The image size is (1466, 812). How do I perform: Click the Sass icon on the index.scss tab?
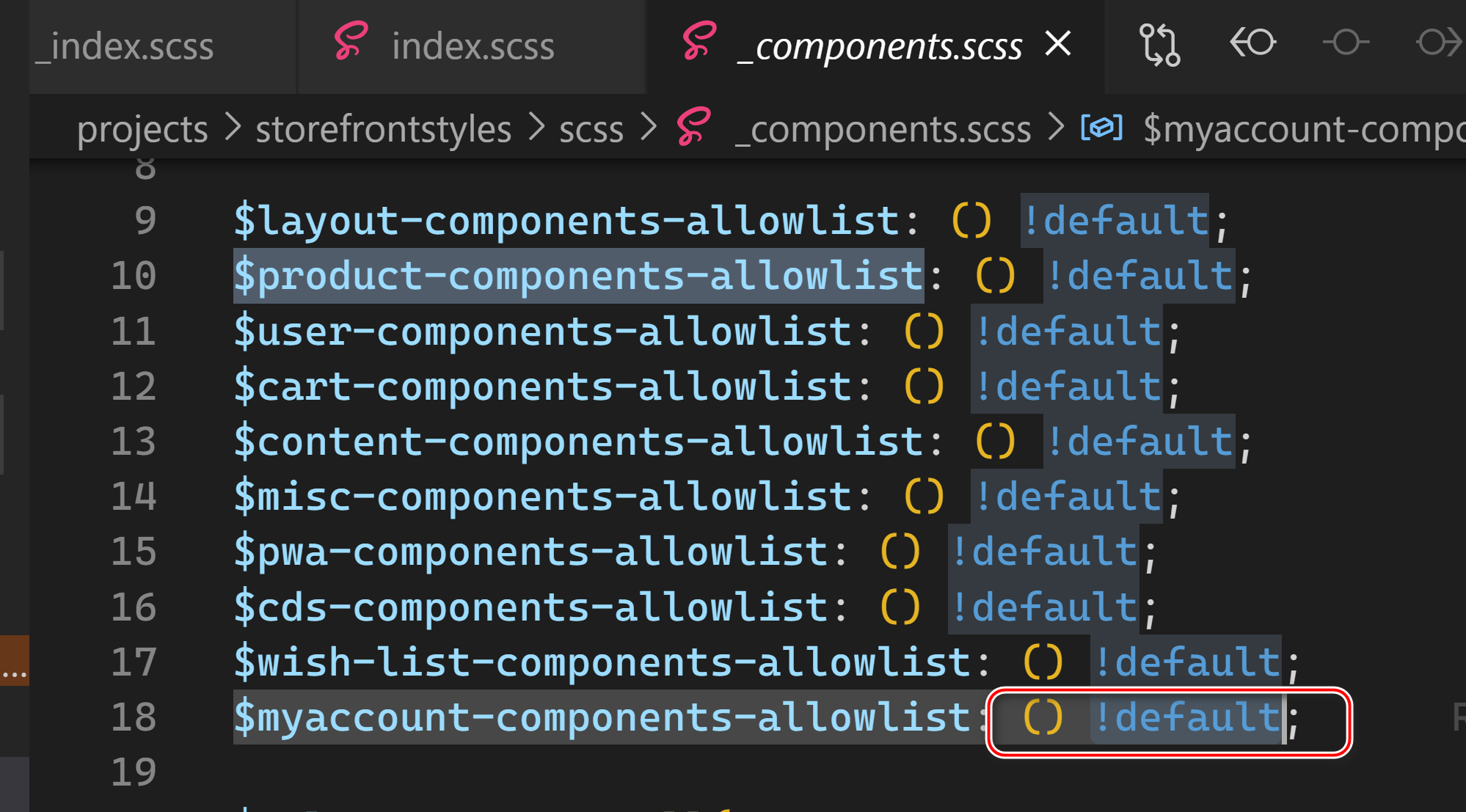pyautogui.click(x=350, y=42)
